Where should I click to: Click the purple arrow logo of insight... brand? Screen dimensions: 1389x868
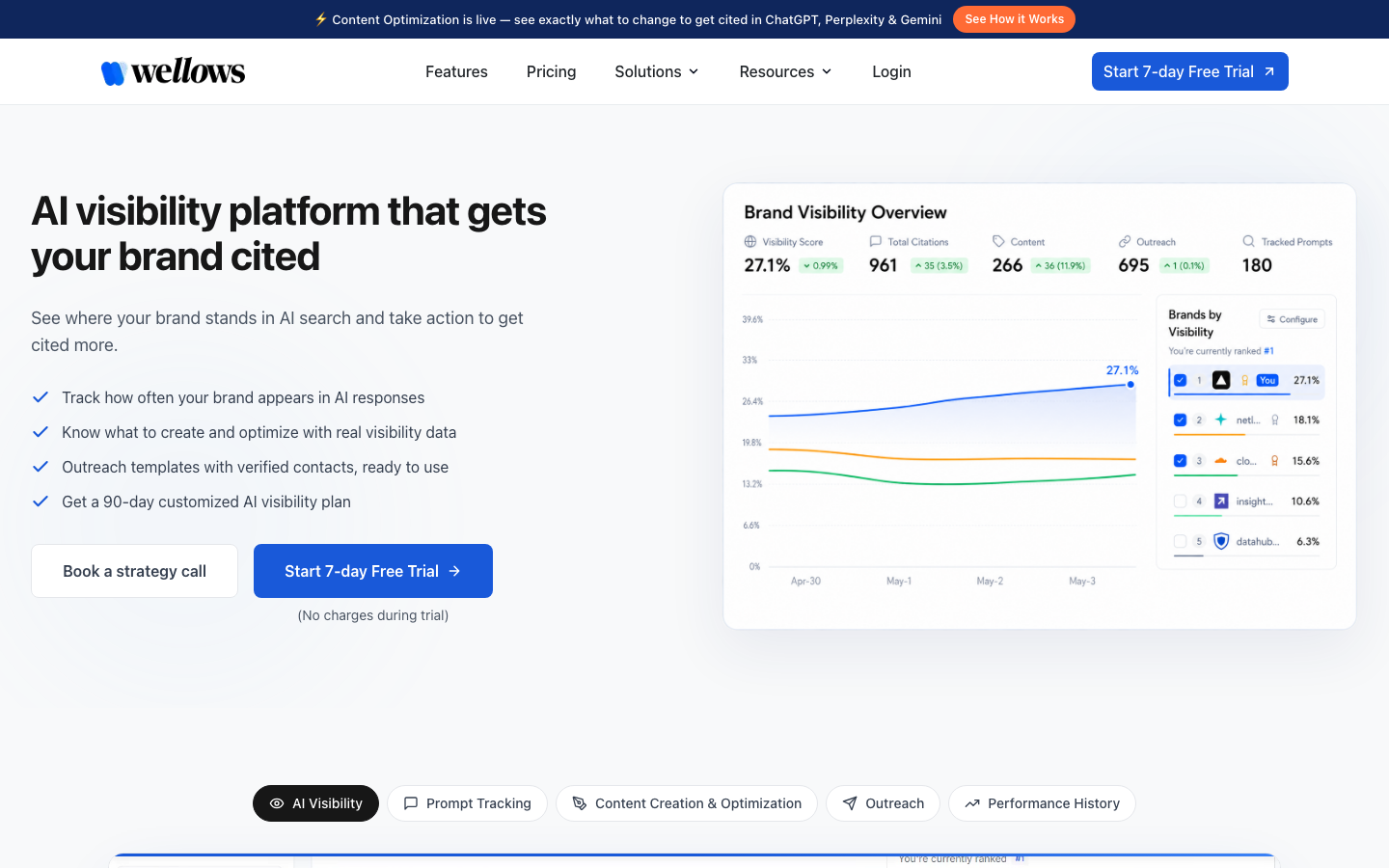click(x=1221, y=501)
